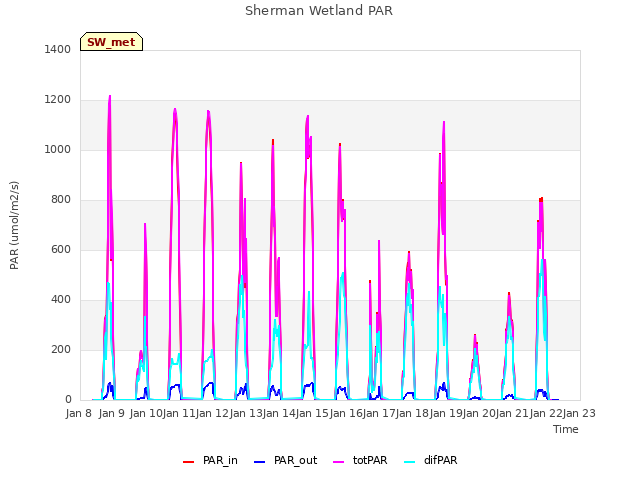This screenshot has width=640, height=480.
Task: Click the Jan 23 x-axis label
Action: coord(579,413)
